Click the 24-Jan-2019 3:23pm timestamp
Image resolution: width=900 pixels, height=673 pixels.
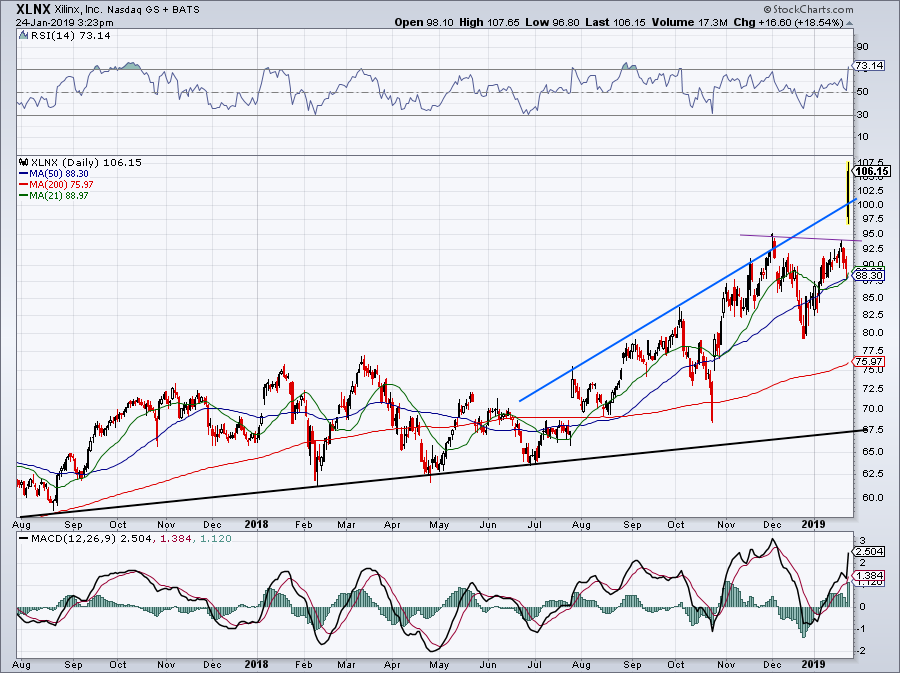(x=64, y=23)
